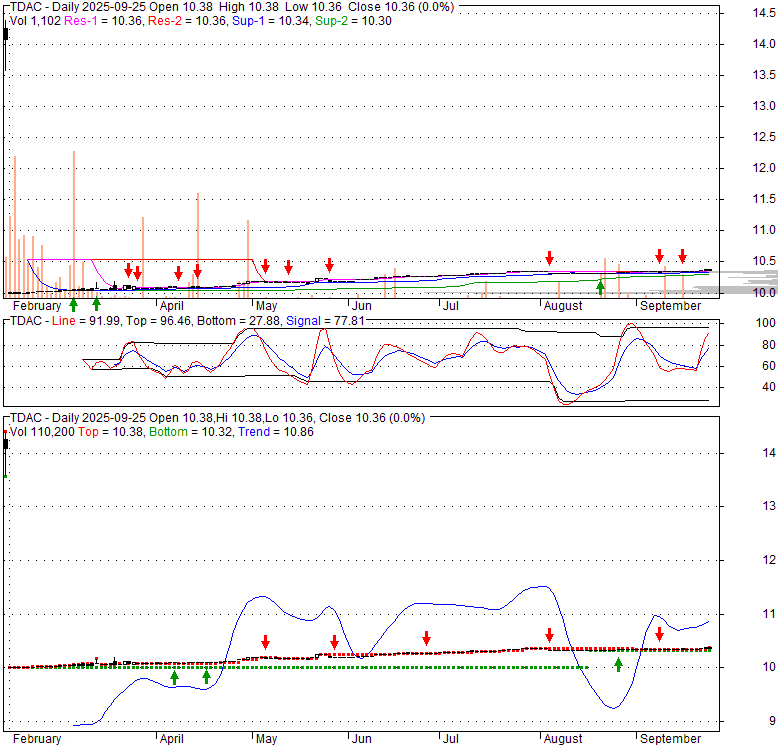Image resolution: width=780 pixels, height=745 pixels.
Task: Click the 40 level on oscillator axis
Action: point(769,387)
